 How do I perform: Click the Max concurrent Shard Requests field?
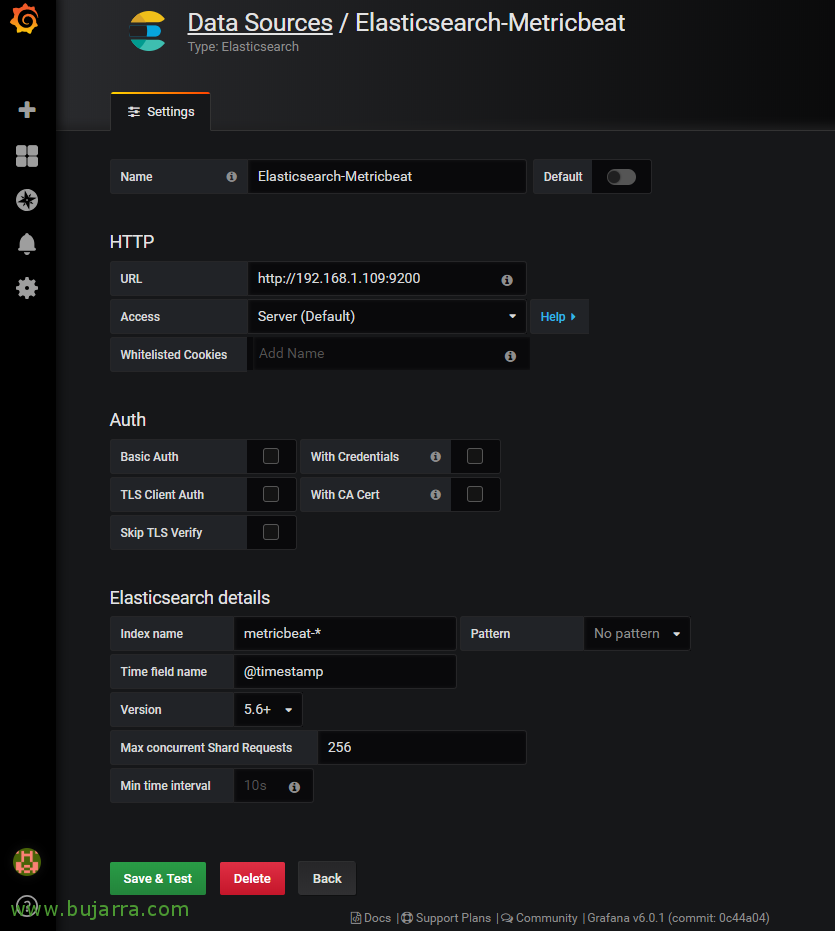[422, 748]
